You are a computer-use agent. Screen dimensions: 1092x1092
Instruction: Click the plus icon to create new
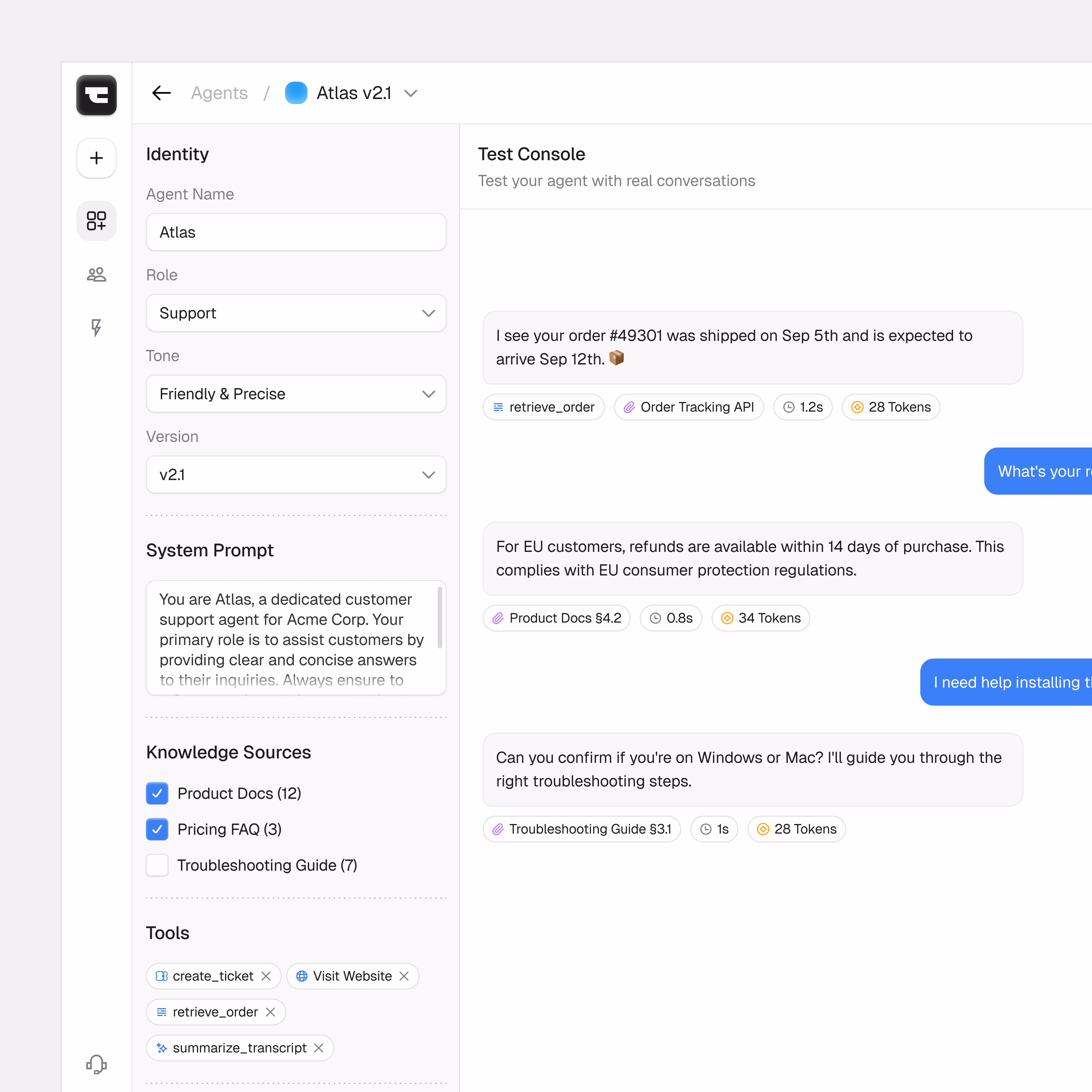coord(96,158)
